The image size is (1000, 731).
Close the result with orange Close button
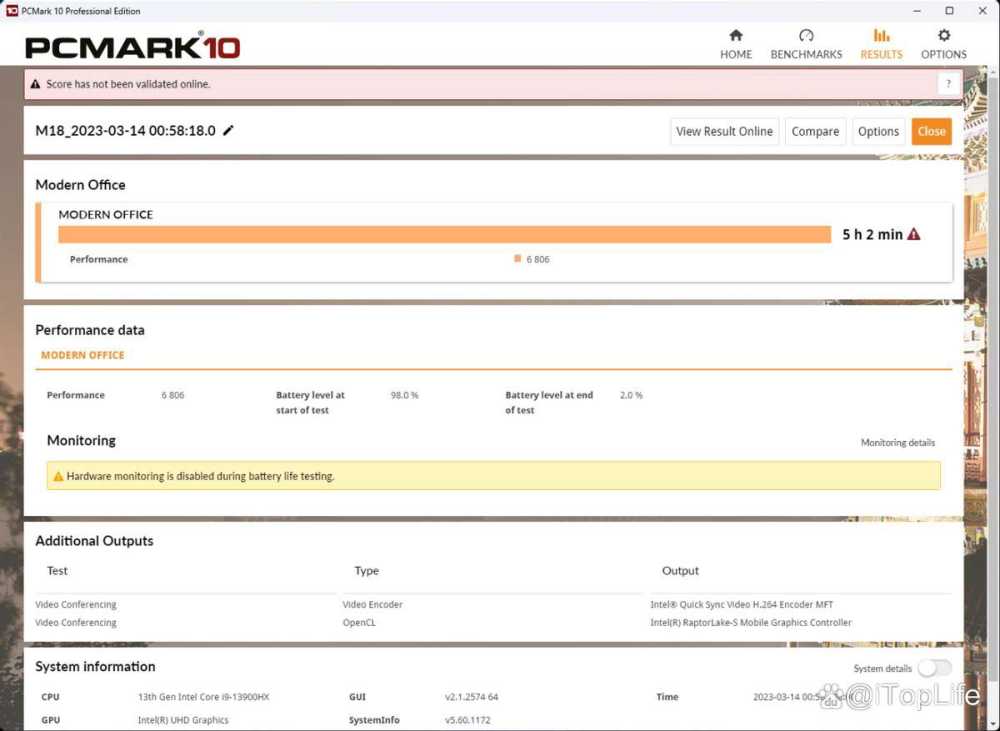click(931, 131)
